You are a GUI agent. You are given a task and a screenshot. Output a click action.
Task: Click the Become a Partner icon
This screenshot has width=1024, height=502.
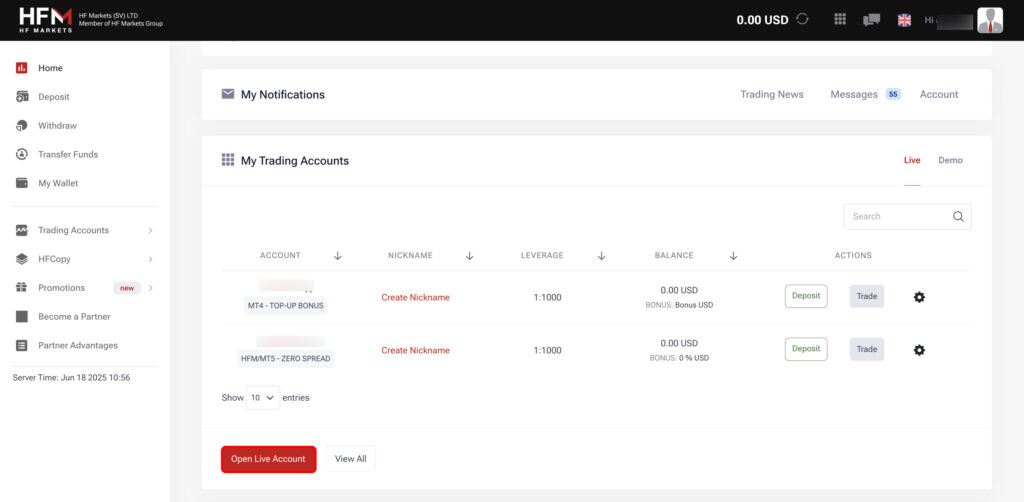coord(22,317)
